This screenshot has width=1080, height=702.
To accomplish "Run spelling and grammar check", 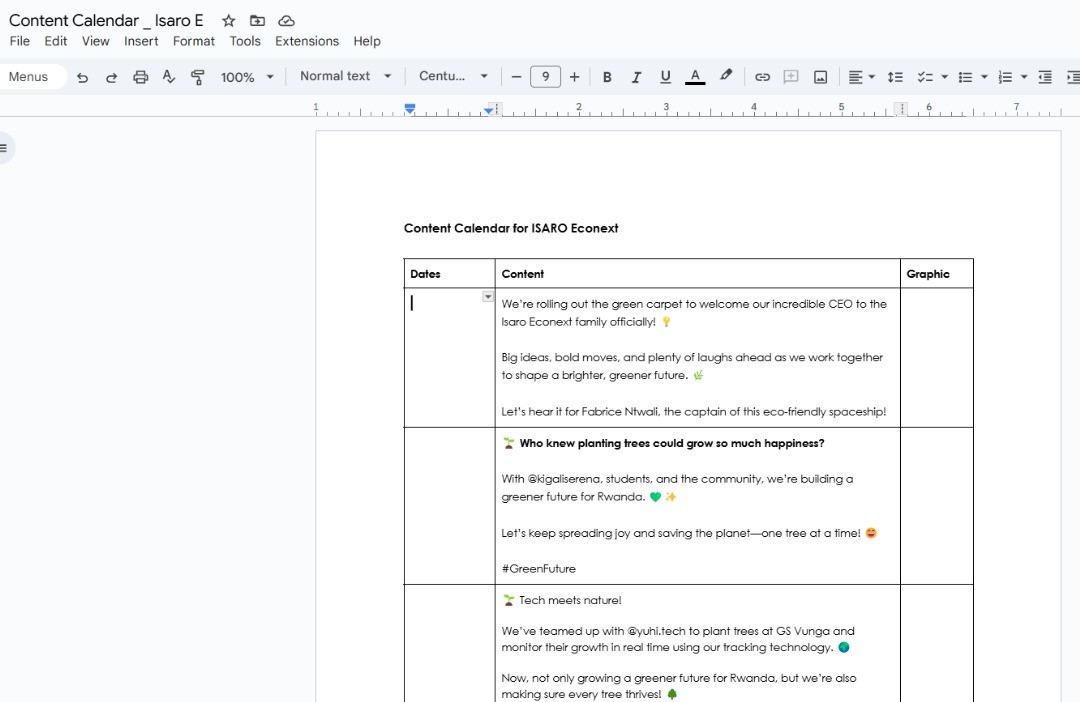I will pos(169,77).
